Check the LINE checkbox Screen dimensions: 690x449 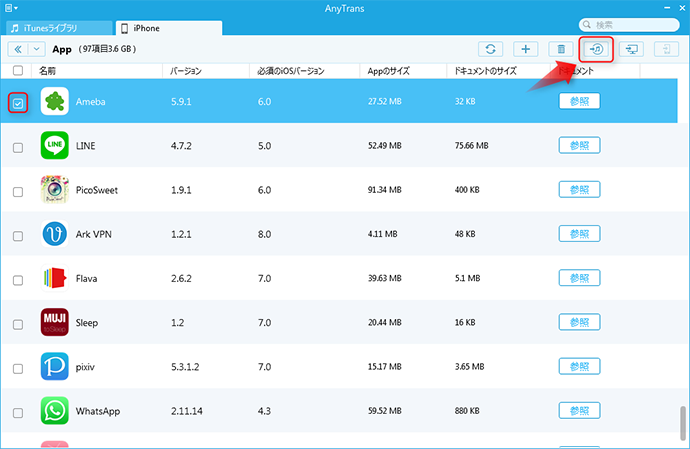[18, 147]
